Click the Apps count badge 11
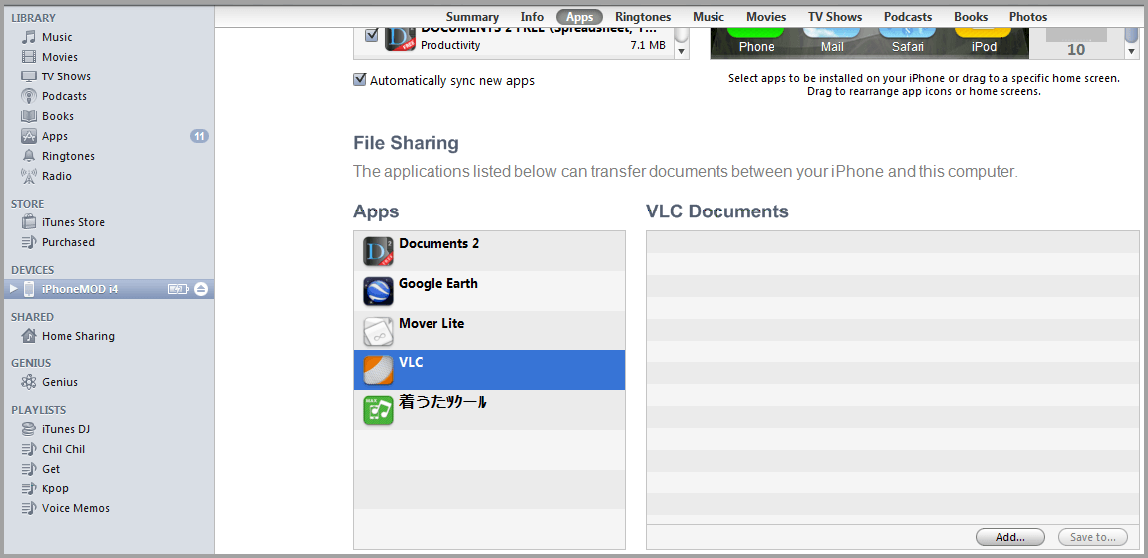Viewport: 1148px width, 558px height. (x=199, y=135)
